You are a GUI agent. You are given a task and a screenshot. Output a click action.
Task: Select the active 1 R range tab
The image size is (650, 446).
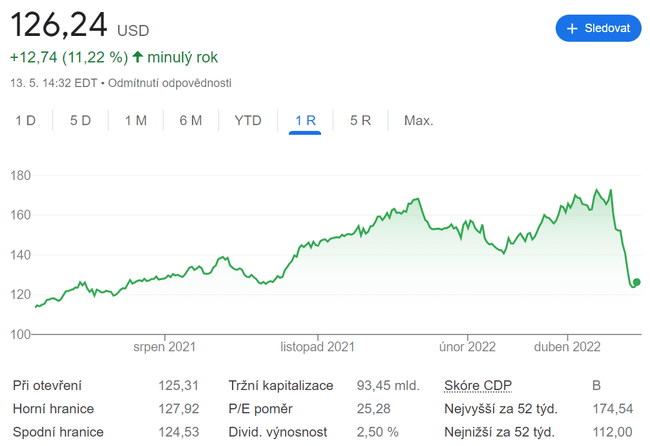[x=305, y=121]
